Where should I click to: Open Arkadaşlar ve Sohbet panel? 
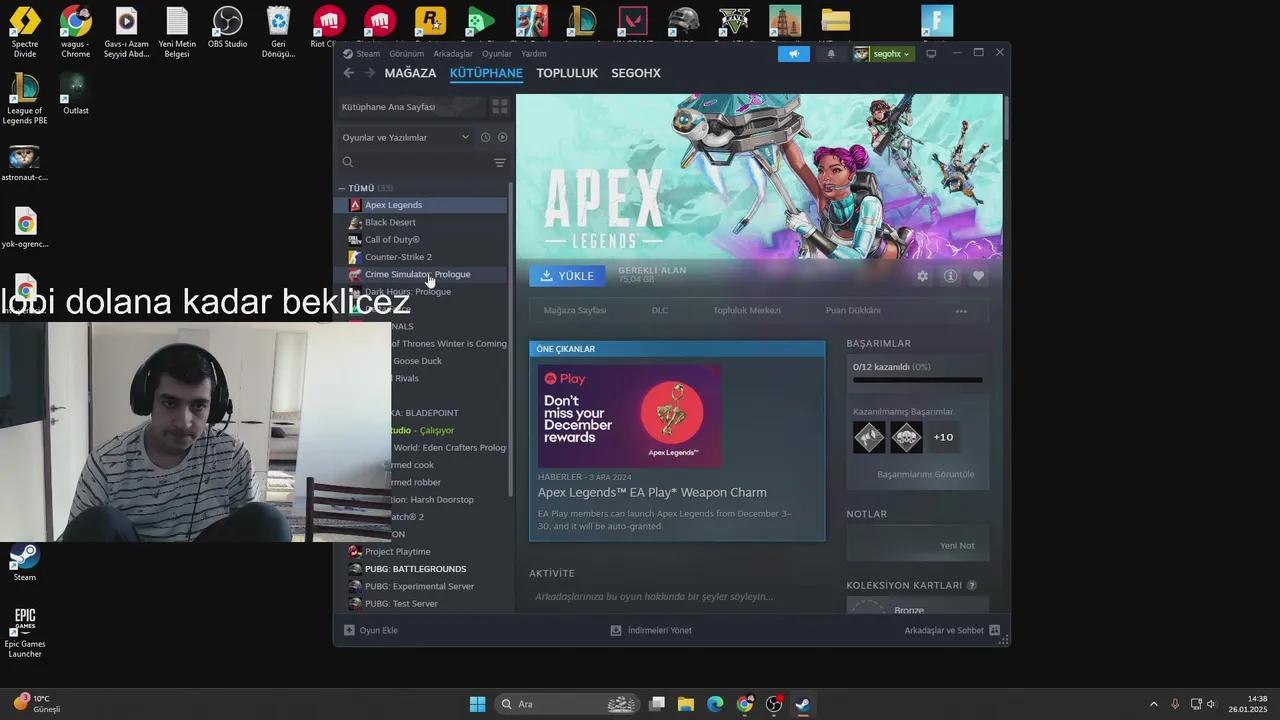[x=952, y=630]
